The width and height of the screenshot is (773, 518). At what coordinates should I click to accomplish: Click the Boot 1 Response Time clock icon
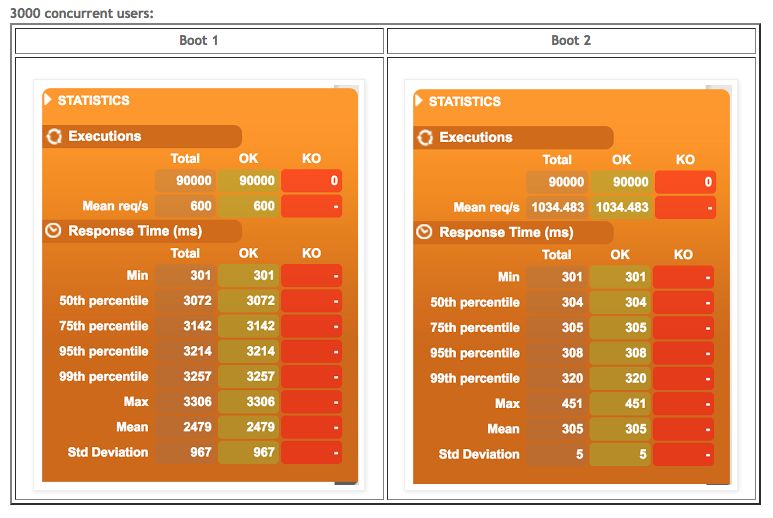click(53, 231)
